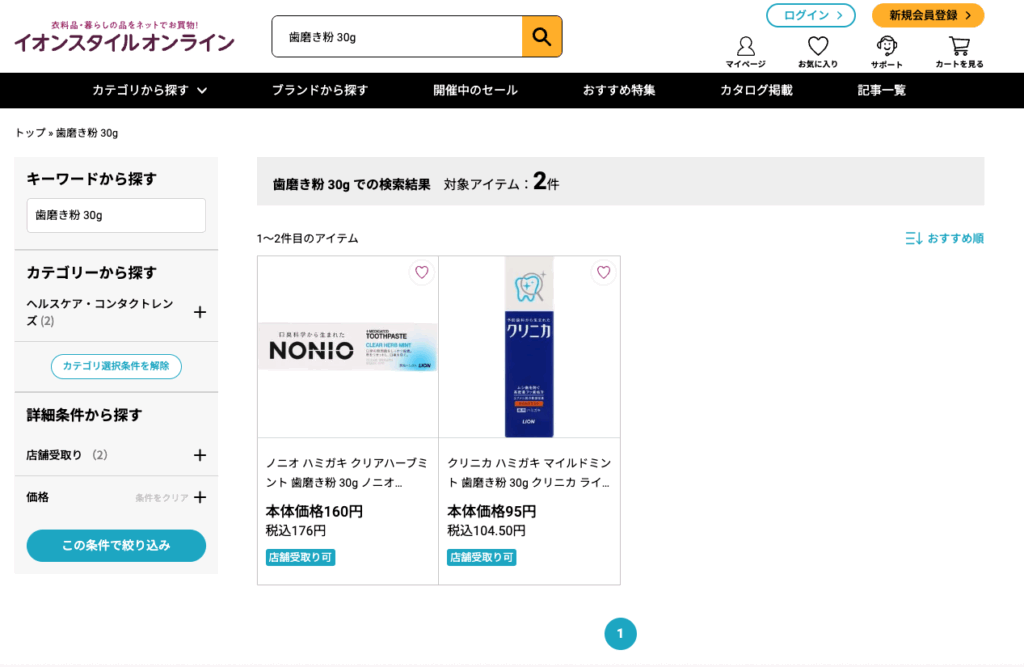Go to ブランドから探す menu
Screen dimensions: 1024x667
click(319, 90)
